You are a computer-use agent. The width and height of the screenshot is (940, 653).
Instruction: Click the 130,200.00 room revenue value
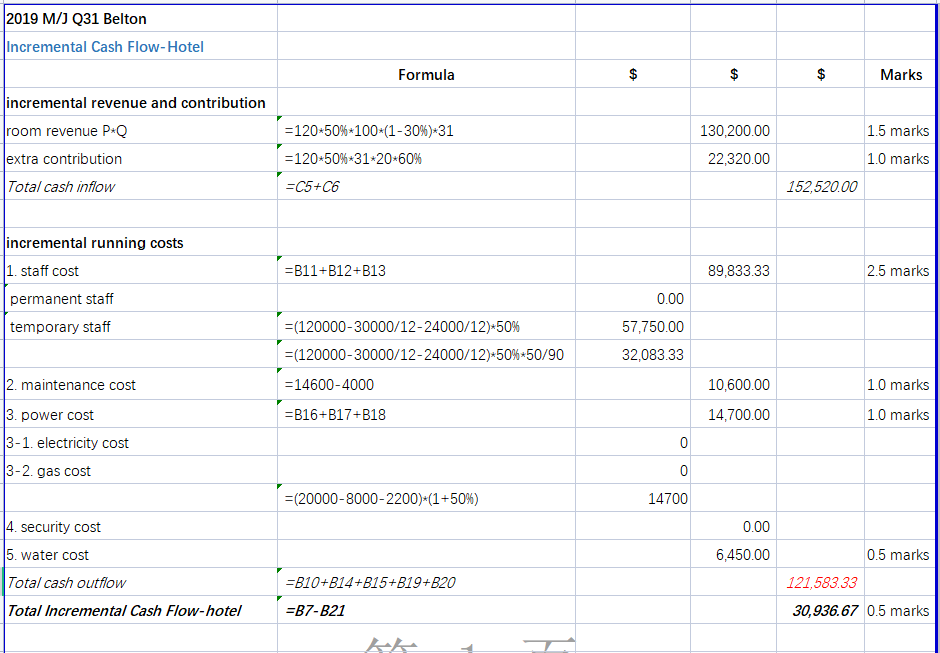pos(735,131)
